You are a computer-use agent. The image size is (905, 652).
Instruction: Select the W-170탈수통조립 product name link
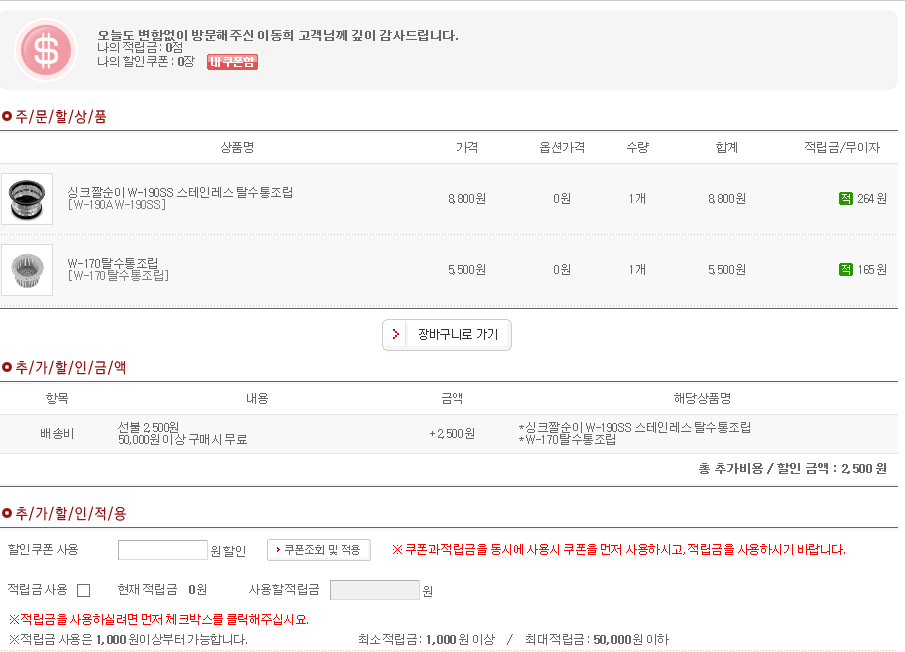[113, 263]
